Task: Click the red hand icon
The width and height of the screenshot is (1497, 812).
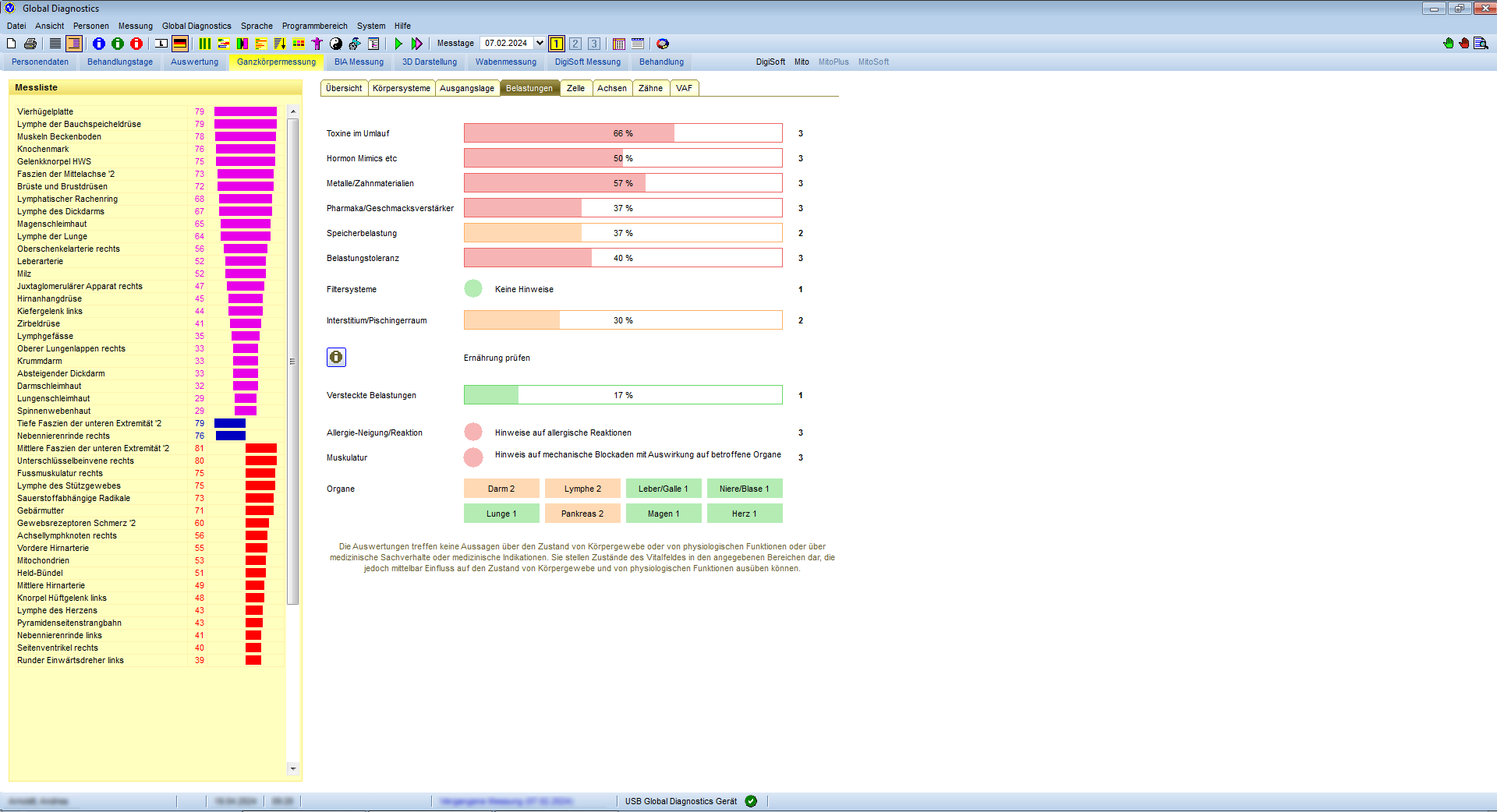Action: pyautogui.click(x=1464, y=44)
